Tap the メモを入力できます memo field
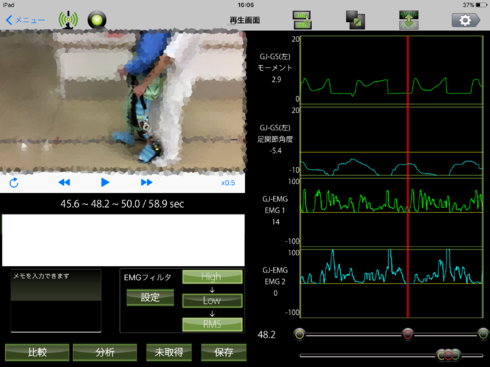This screenshot has height=367, width=490. point(56,301)
